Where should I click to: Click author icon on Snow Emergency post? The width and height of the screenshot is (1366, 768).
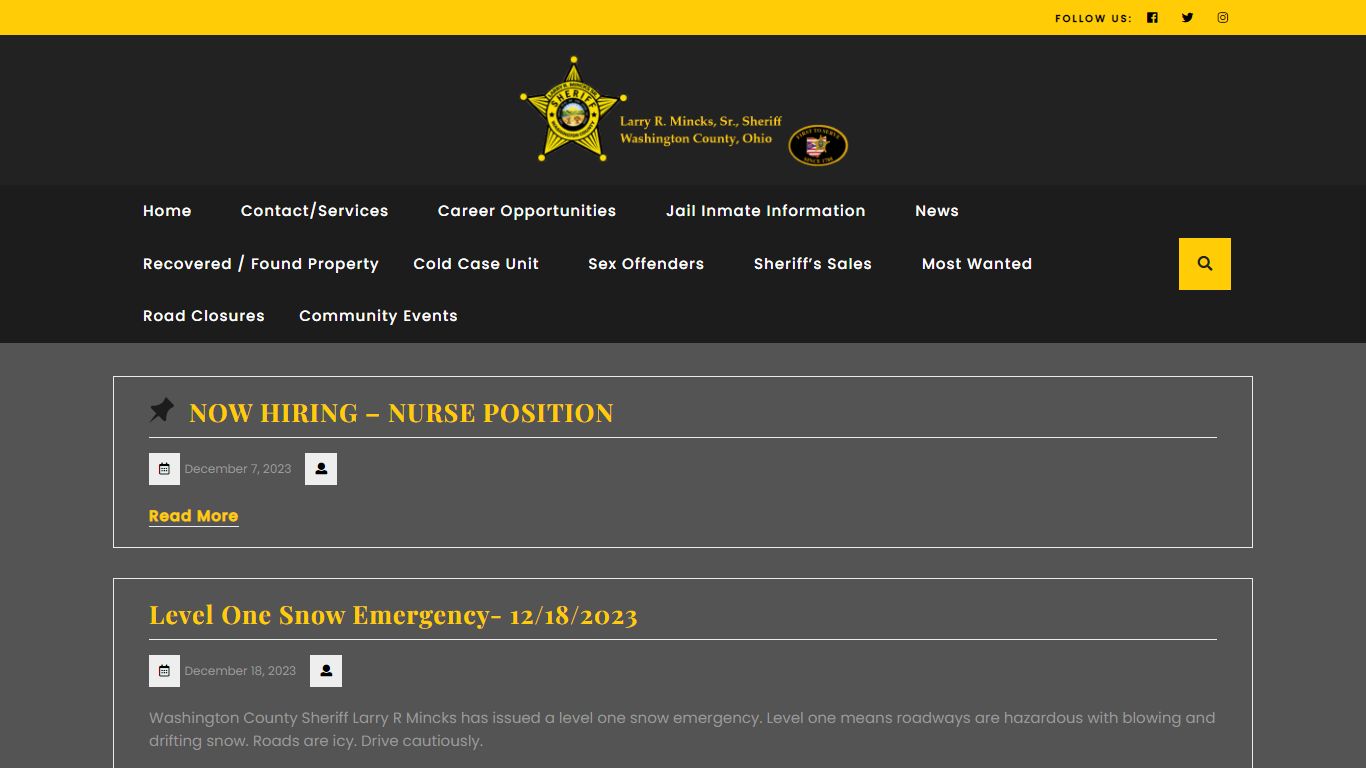pos(326,671)
